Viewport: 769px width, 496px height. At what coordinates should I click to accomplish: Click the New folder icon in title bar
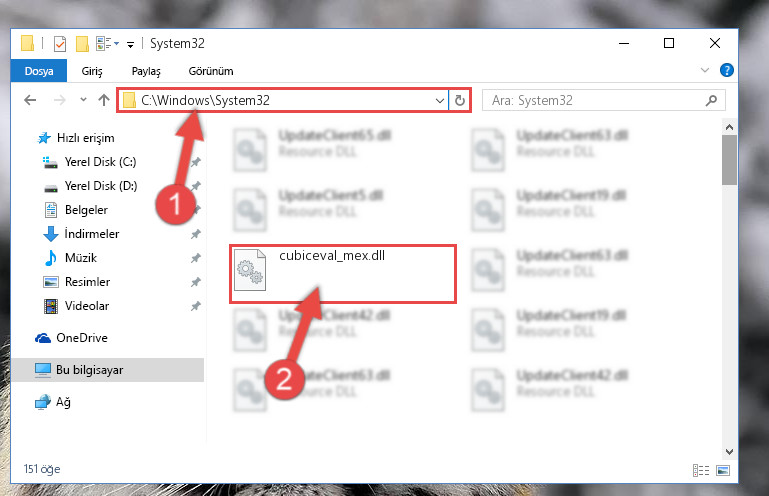(x=82, y=44)
